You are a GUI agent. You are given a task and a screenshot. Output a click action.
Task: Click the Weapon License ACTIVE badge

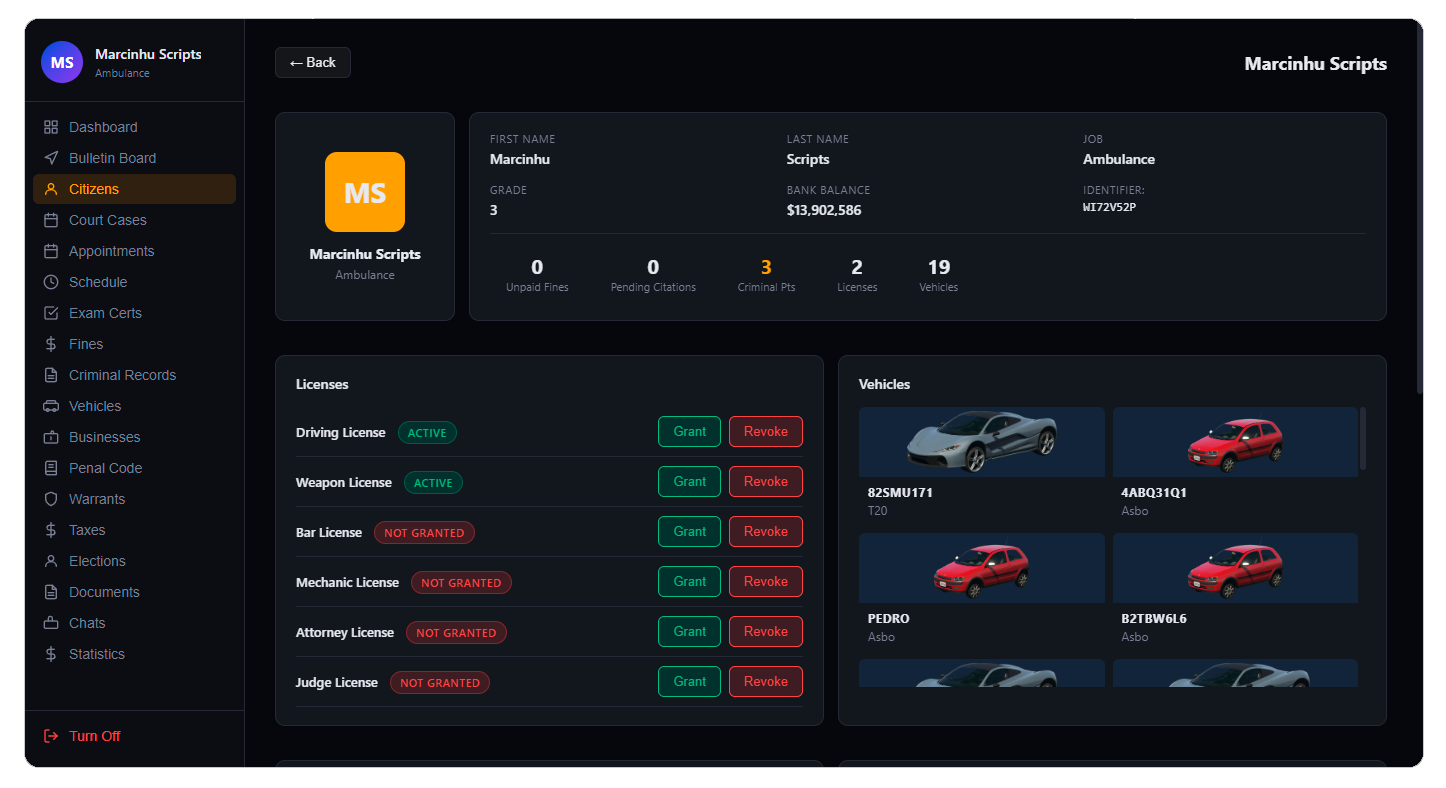433,483
